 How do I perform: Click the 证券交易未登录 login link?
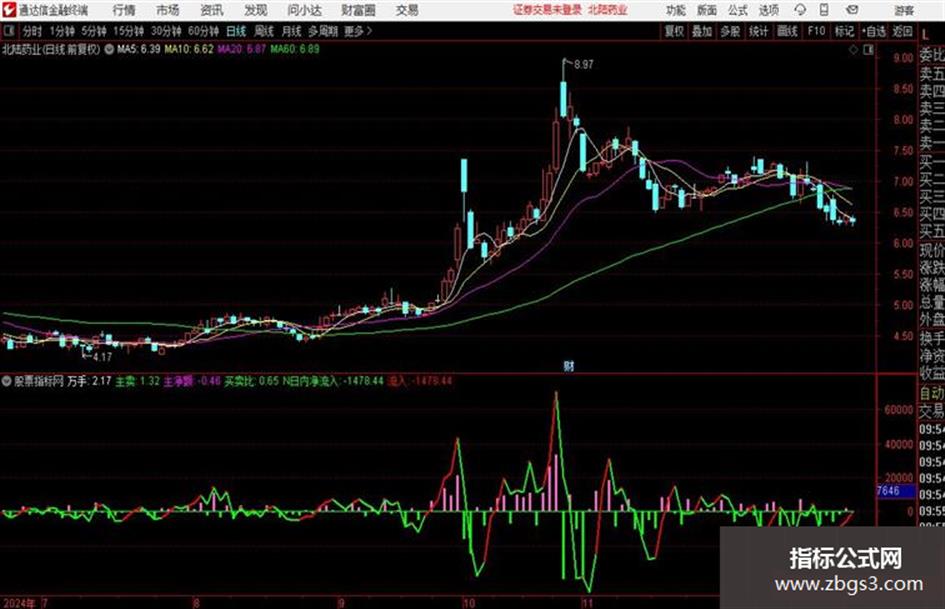547,10
